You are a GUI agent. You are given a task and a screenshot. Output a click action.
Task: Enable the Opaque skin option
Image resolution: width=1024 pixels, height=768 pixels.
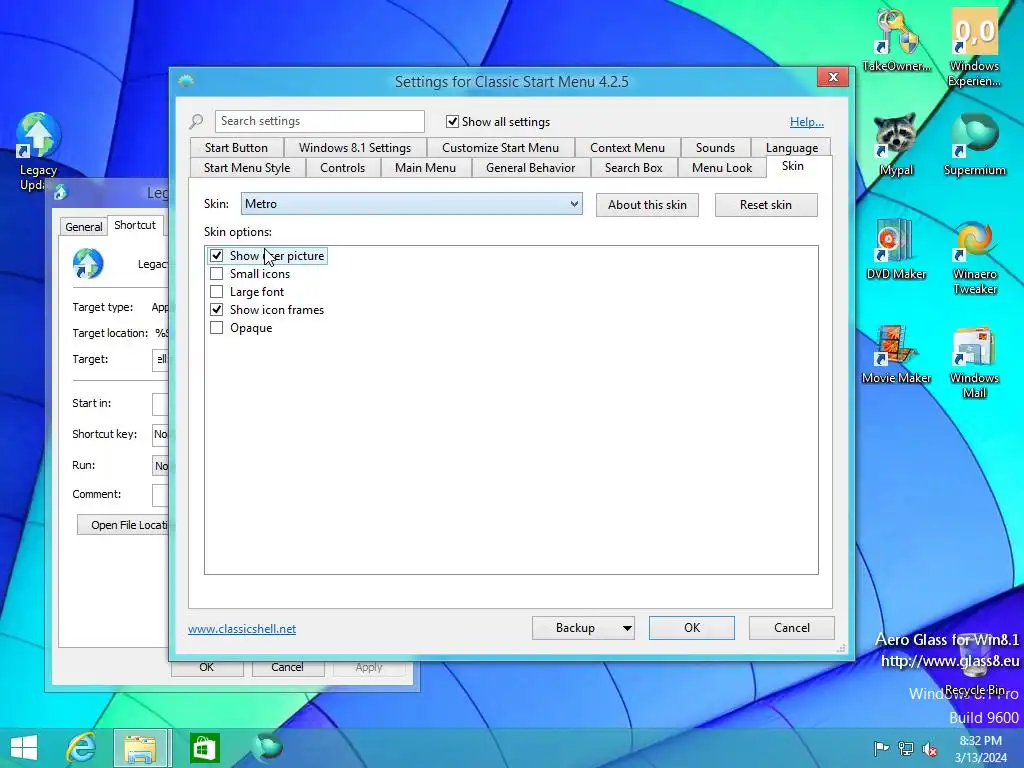point(216,328)
